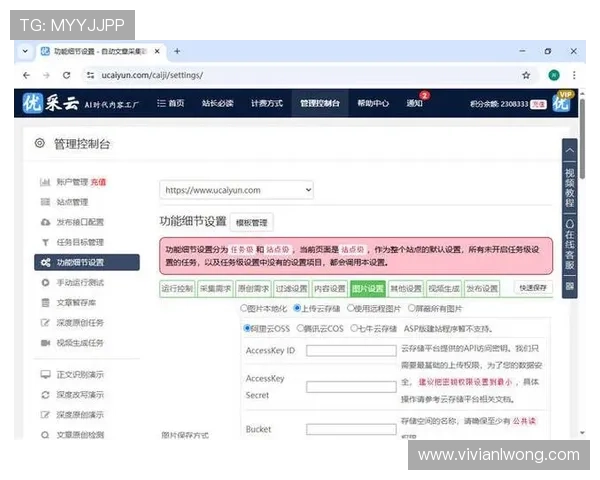Switch to the 发布设置 tab

(482, 288)
